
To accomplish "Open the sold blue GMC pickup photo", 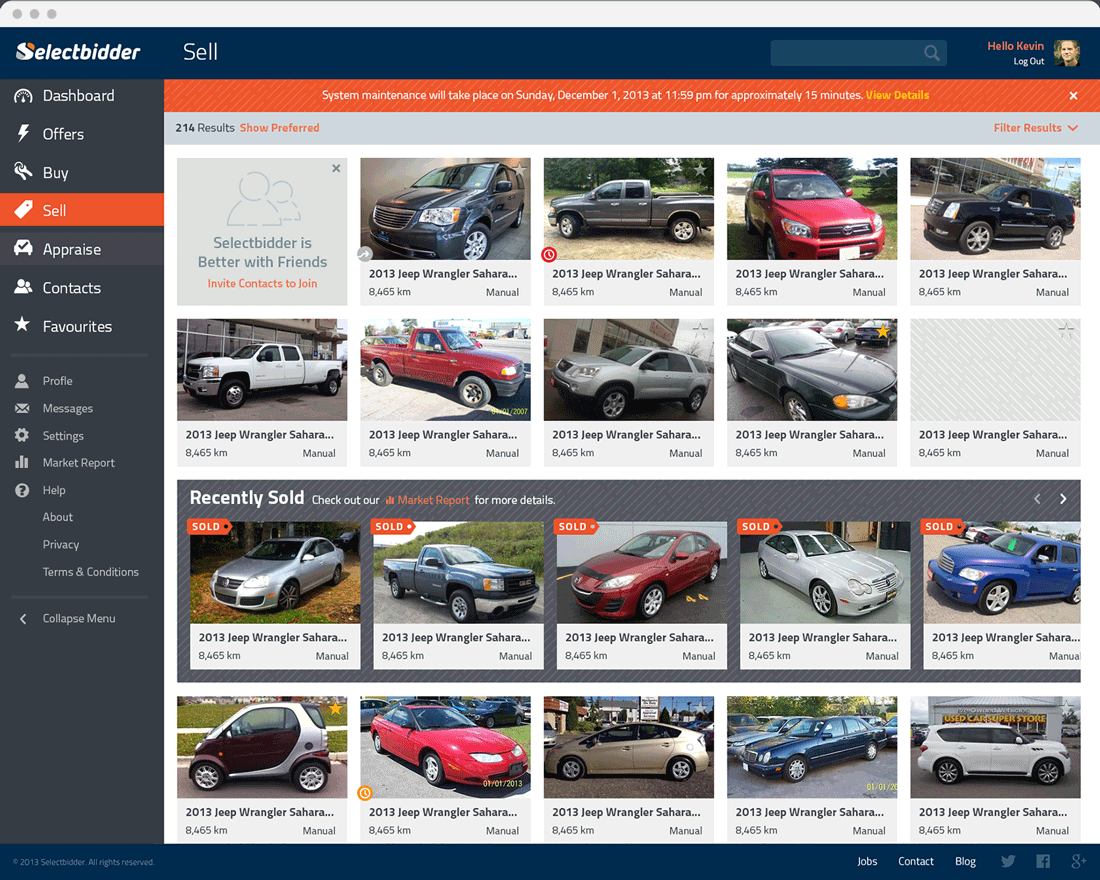I will coord(458,573).
